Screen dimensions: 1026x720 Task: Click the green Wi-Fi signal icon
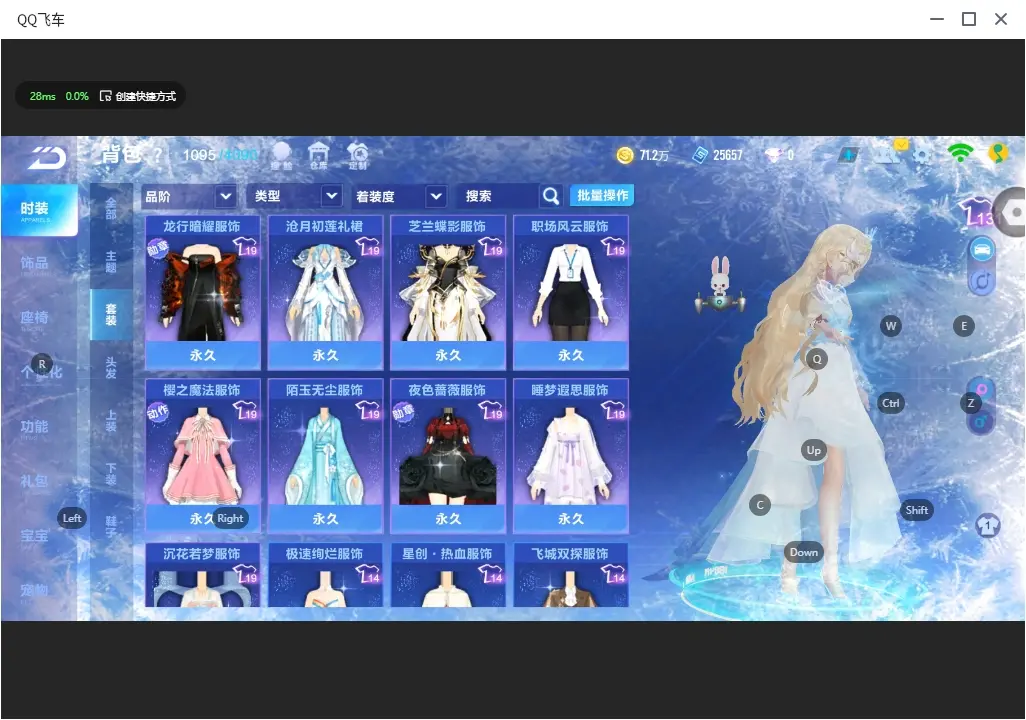coord(960,153)
